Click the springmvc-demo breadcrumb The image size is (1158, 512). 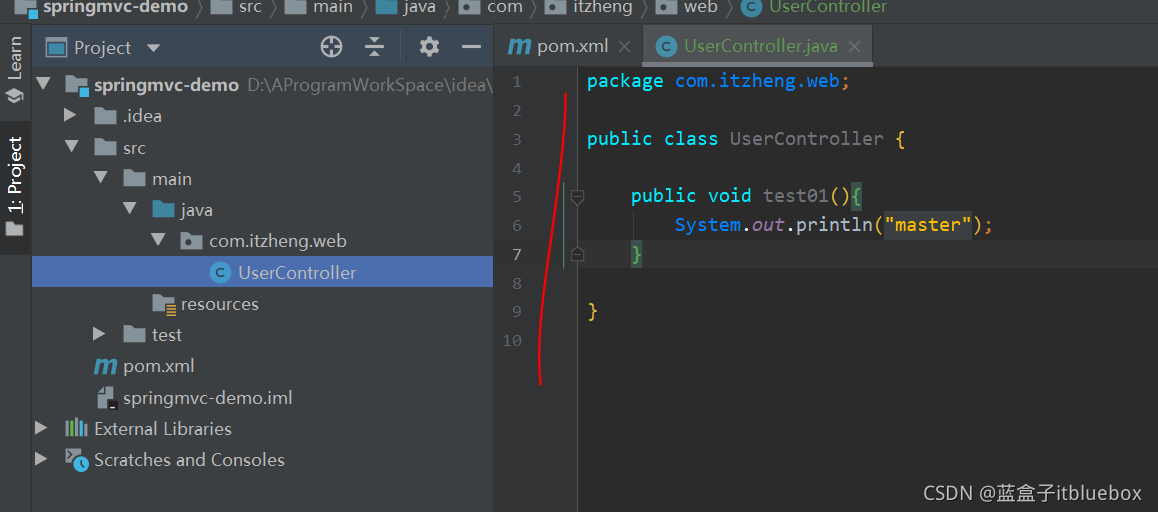click(x=114, y=7)
